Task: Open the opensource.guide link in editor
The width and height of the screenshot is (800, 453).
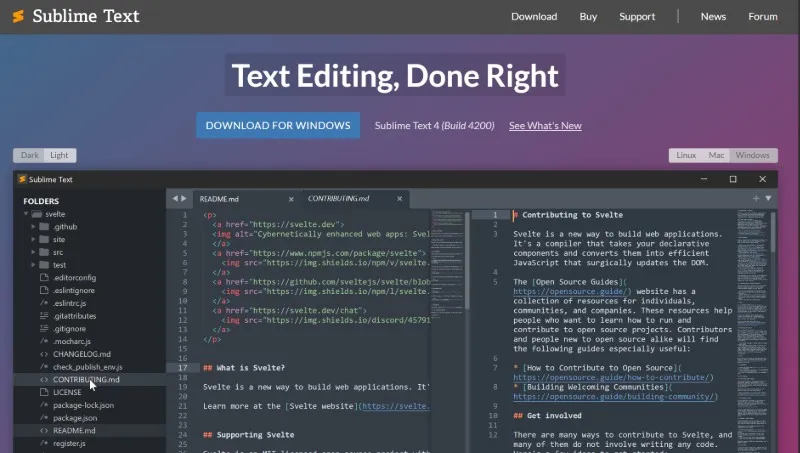Action: click(572, 291)
